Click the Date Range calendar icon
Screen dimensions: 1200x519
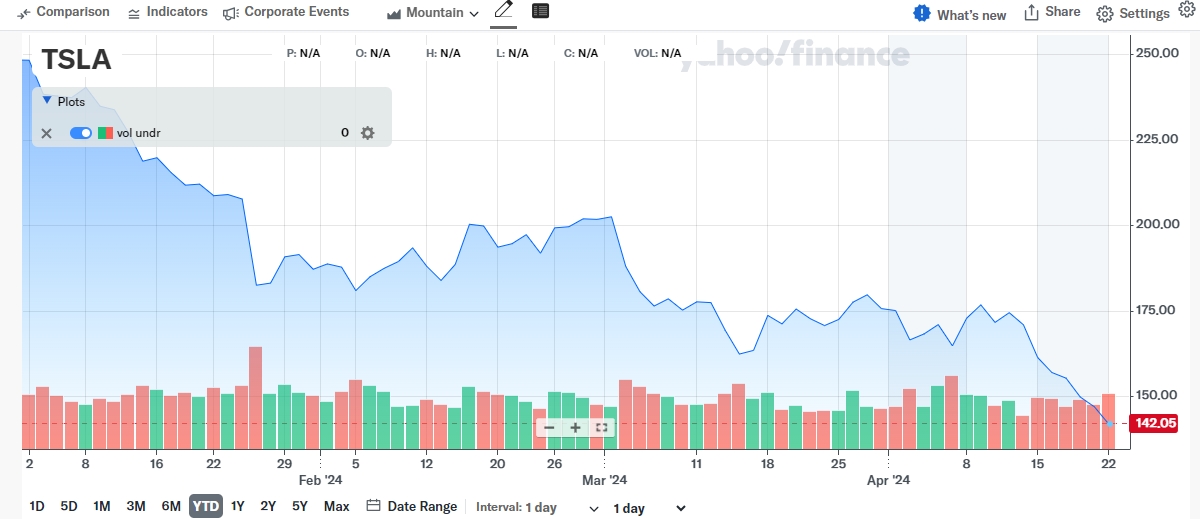[x=373, y=506]
